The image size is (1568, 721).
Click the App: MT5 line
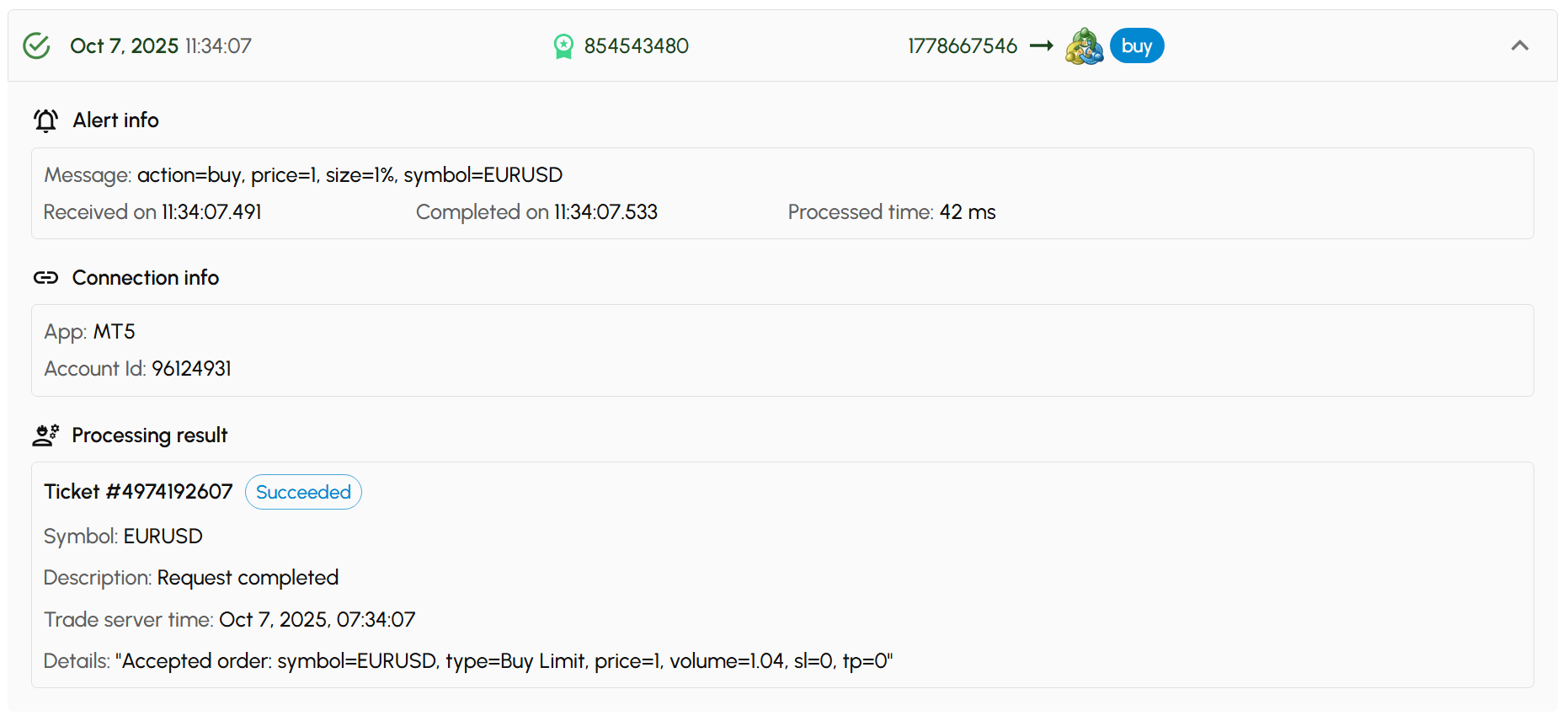tap(90, 332)
